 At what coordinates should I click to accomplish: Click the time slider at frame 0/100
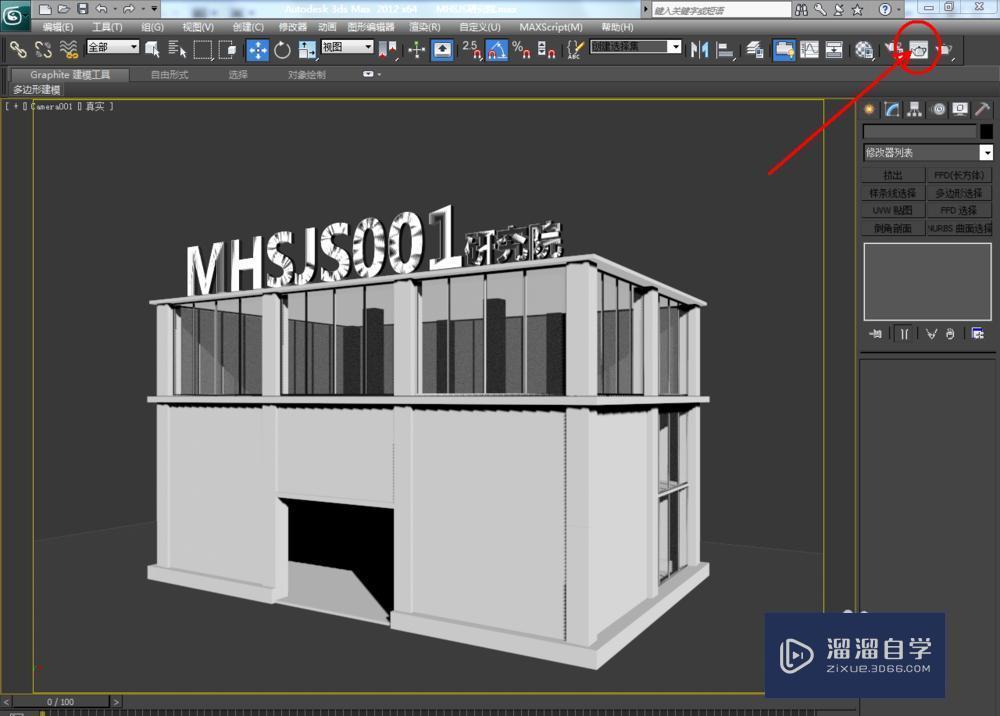[x=60, y=702]
